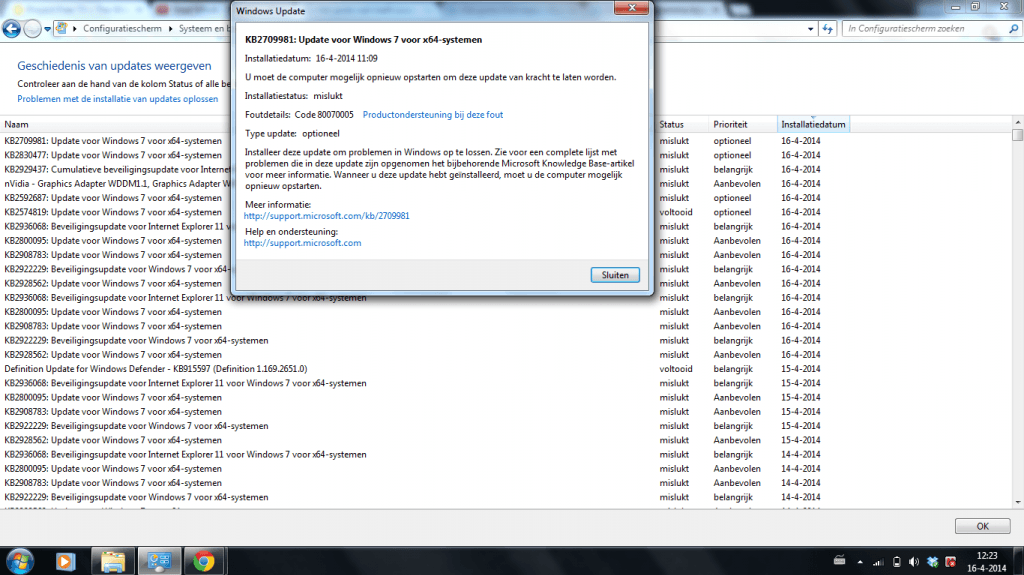The height and width of the screenshot is (575, 1024).
Task: Click the Forward navigation arrow
Action: [32, 29]
